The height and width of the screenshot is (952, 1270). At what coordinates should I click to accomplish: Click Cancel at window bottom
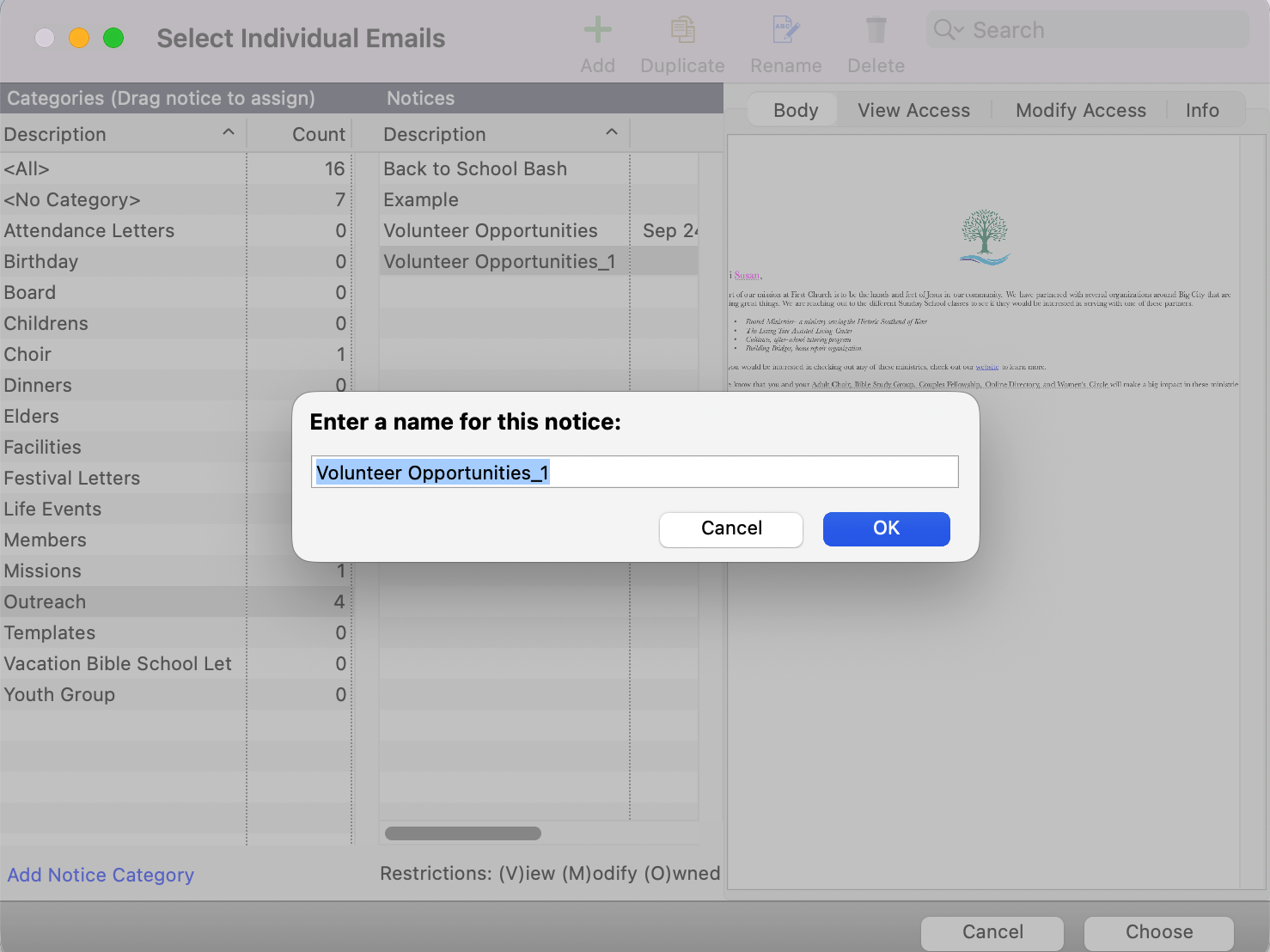click(x=992, y=932)
